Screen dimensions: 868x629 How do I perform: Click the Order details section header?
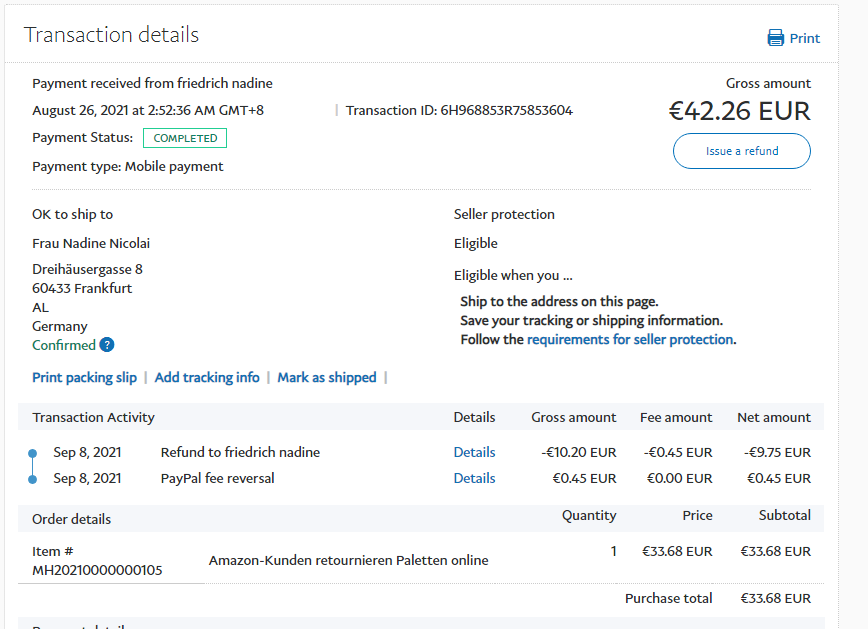[71, 519]
